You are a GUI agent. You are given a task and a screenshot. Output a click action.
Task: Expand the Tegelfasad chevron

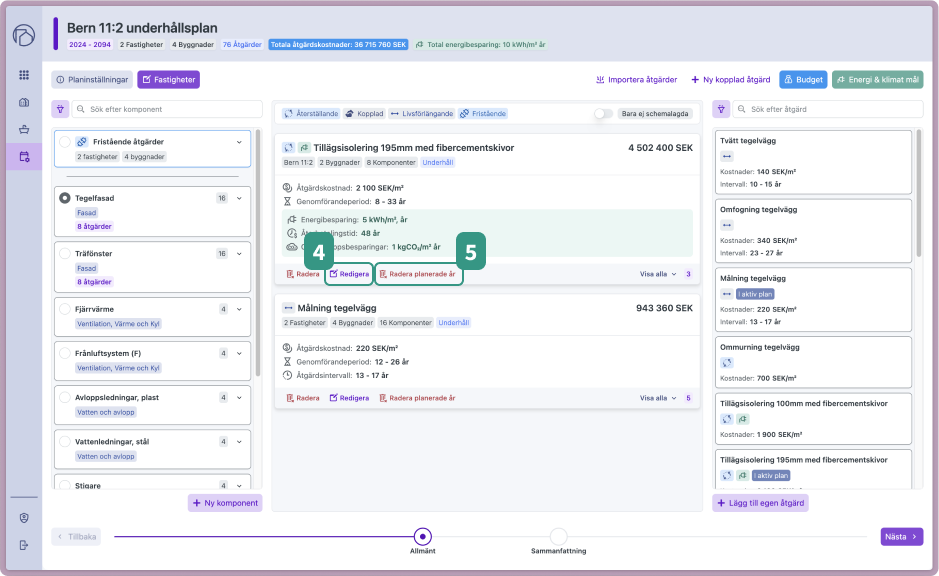239,198
